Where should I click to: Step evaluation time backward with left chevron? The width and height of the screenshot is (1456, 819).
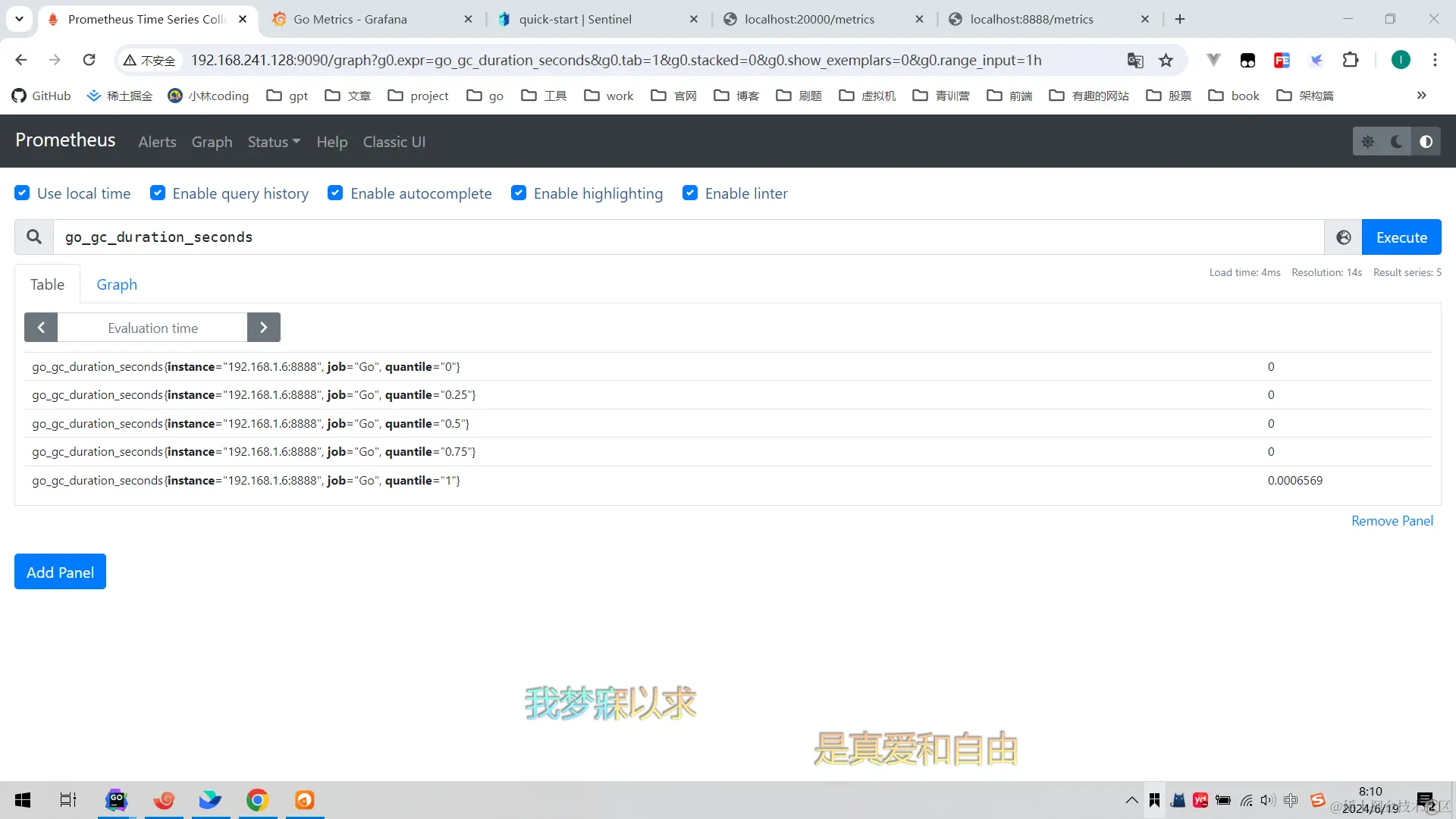(41, 328)
